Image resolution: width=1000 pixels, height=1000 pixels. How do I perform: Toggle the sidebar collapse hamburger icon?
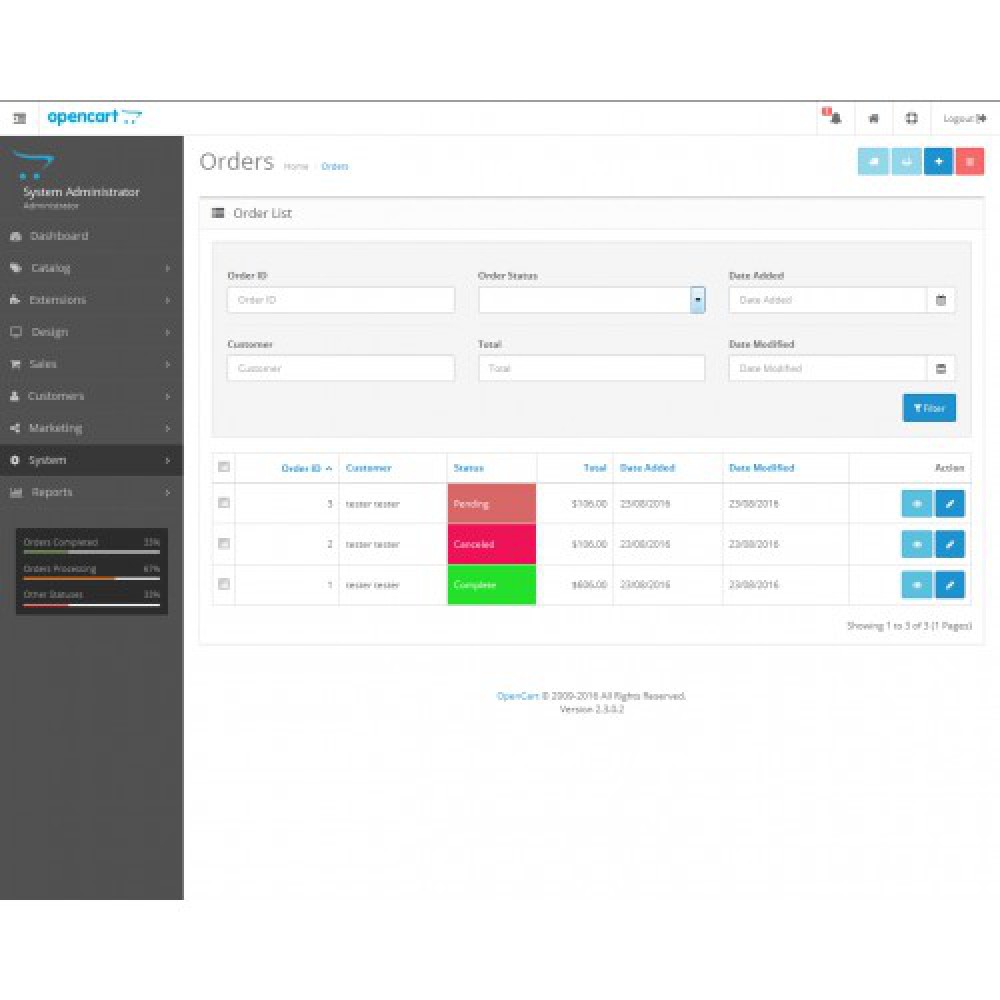[19, 118]
